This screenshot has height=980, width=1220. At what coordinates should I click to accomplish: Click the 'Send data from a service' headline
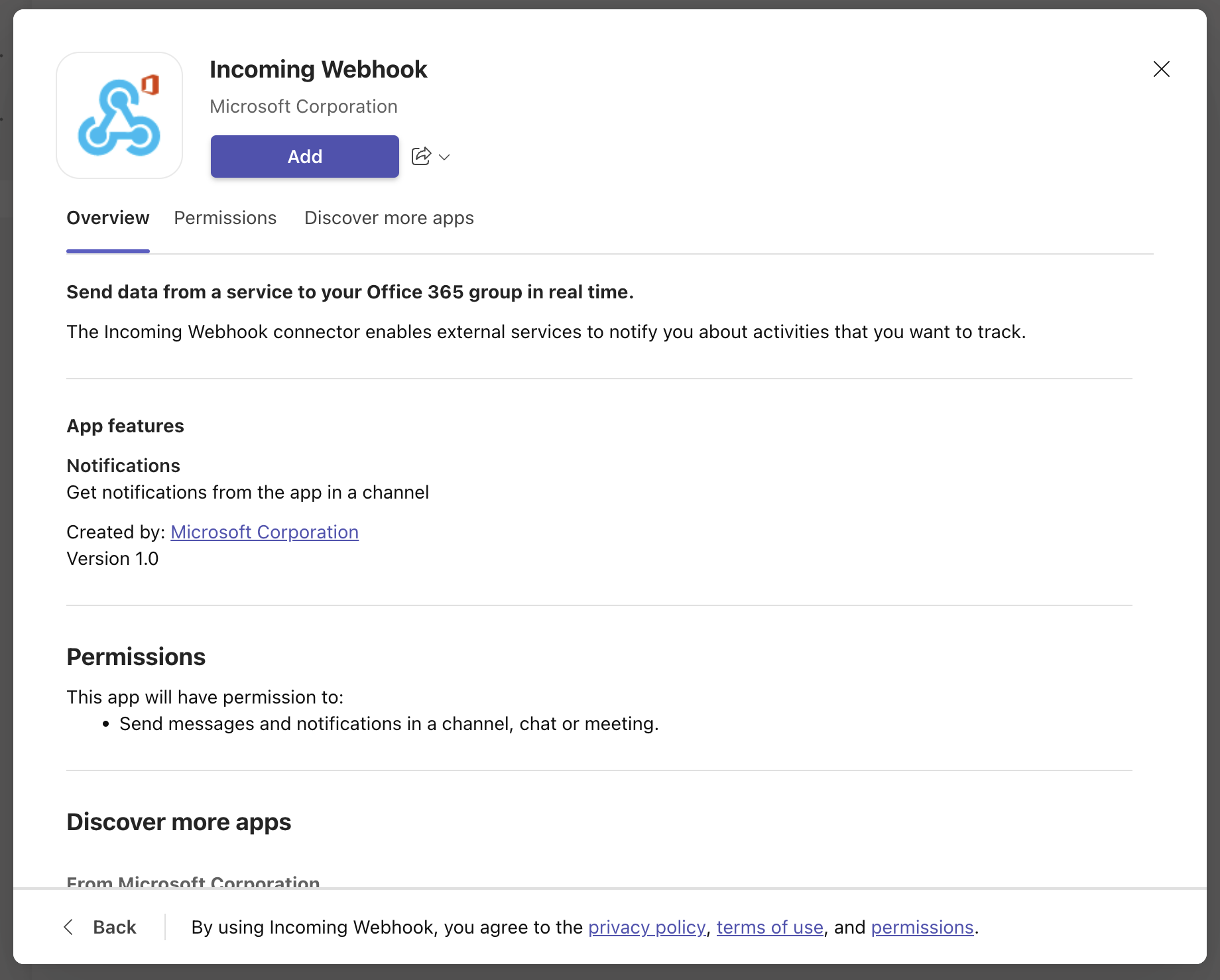[x=350, y=292]
